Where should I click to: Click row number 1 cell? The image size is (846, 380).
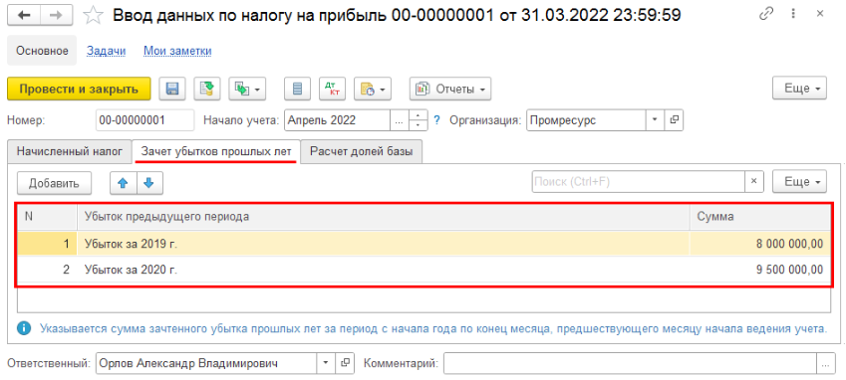pos(47,244)
